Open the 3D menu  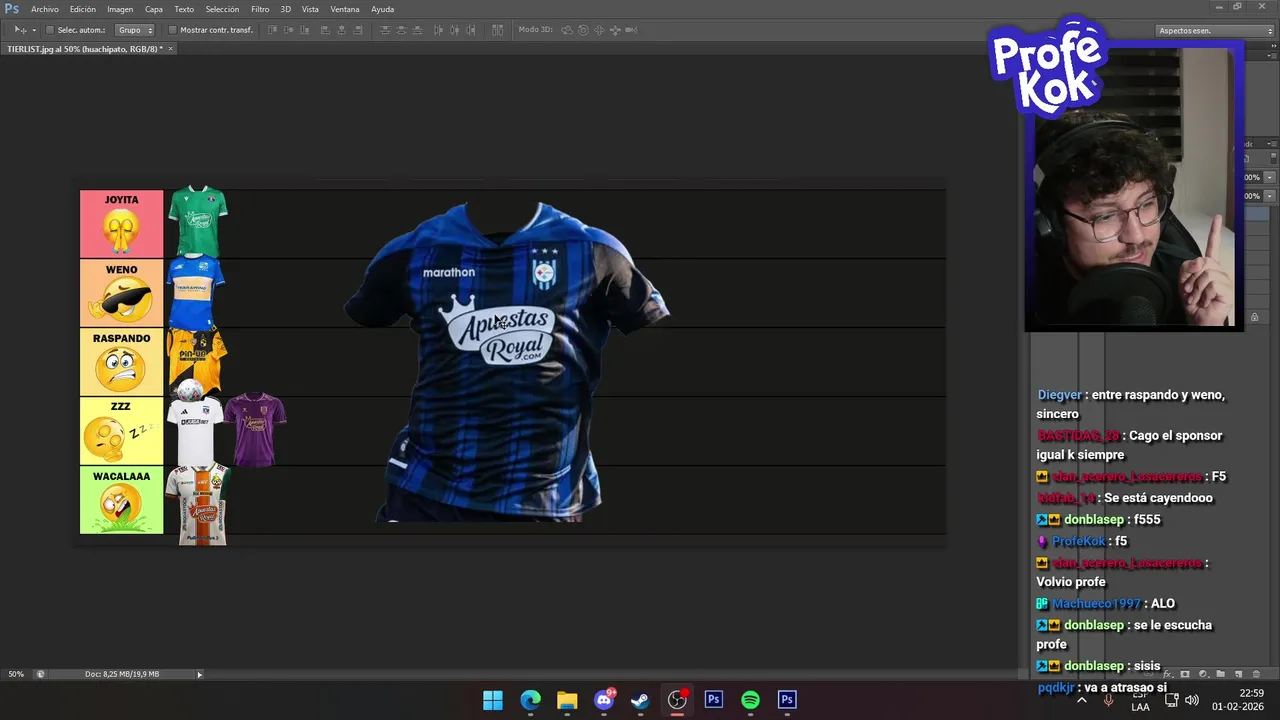point(285,9)
